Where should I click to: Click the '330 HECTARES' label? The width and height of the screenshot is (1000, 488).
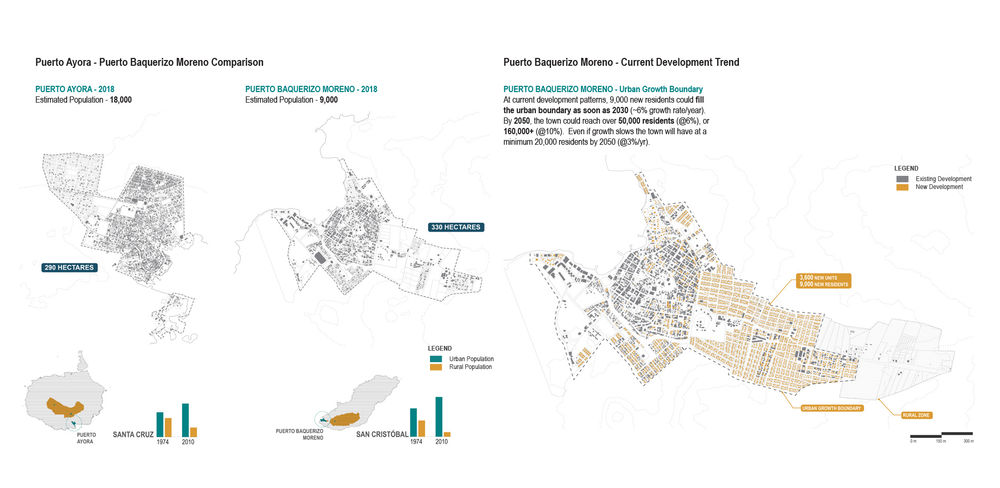click(456, 227)
